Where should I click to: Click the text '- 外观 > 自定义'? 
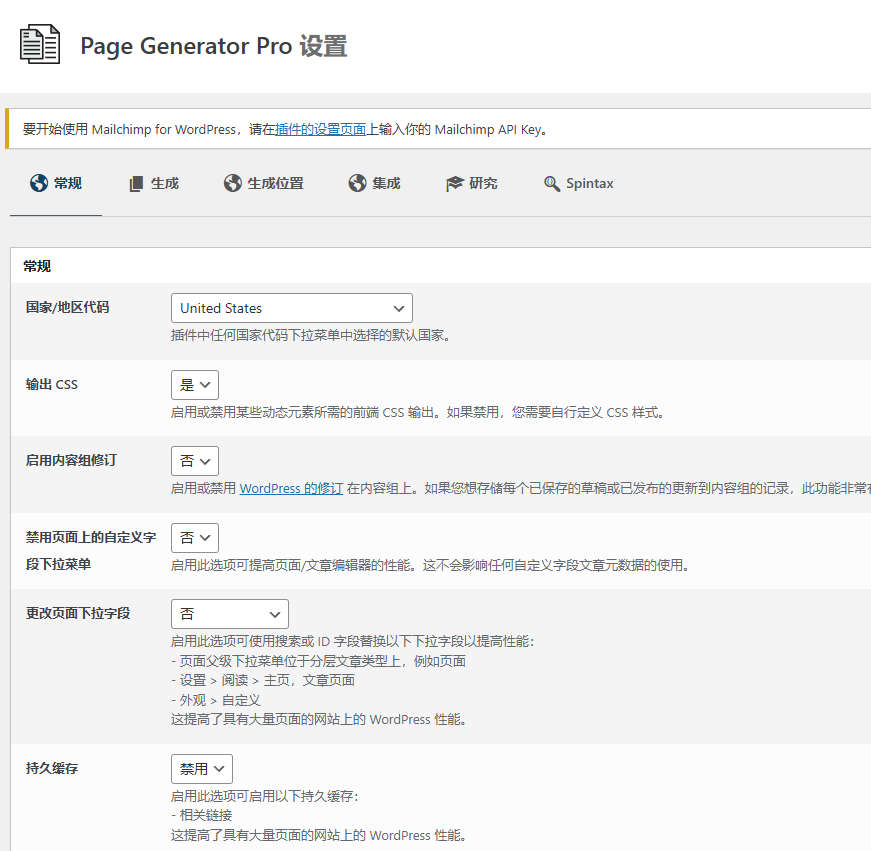(x=216, y=700)
